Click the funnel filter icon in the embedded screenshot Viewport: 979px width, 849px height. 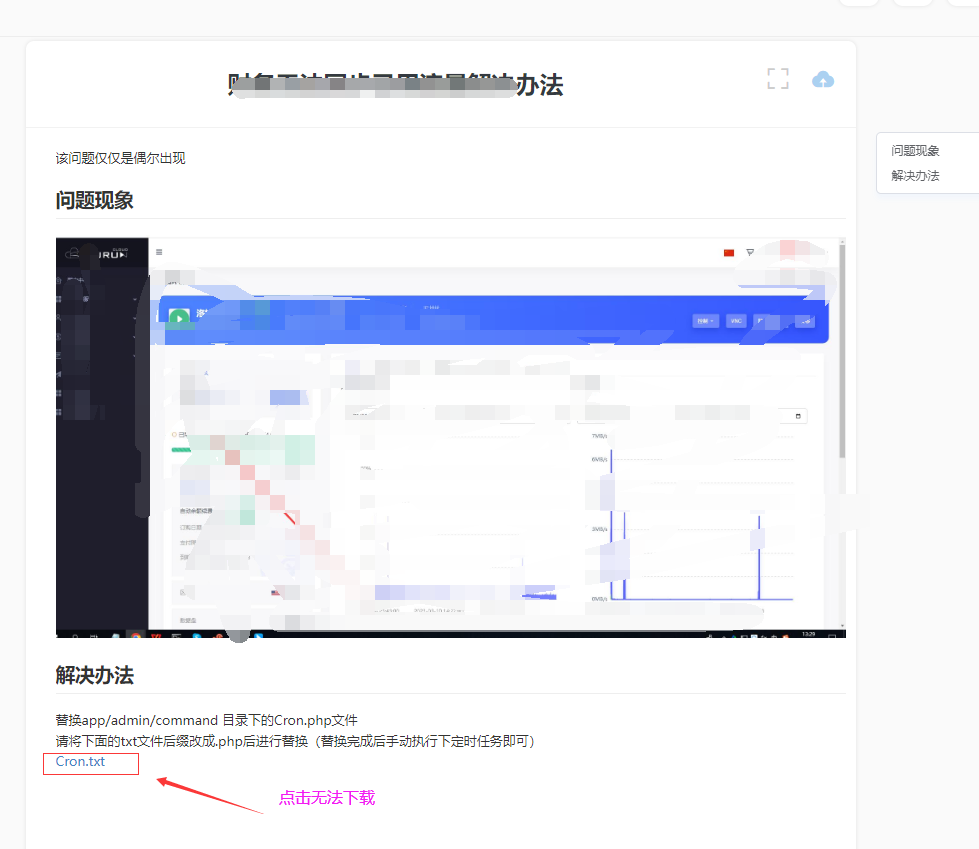(x=749, y=252)
